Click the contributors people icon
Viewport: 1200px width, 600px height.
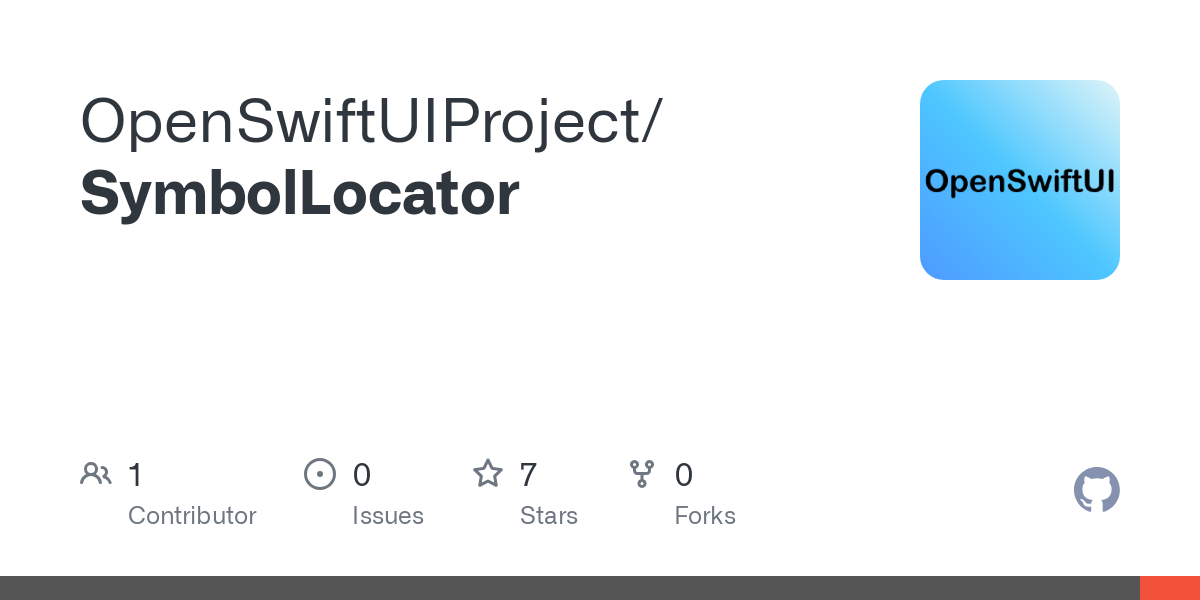tap(96, 474)
